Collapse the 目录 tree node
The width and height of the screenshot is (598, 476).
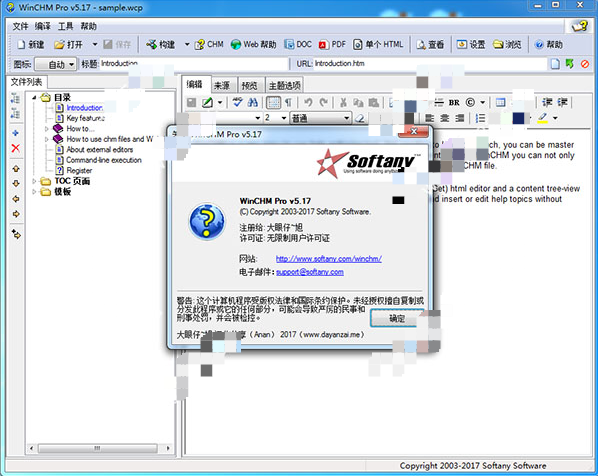click(x=34, y=98)
